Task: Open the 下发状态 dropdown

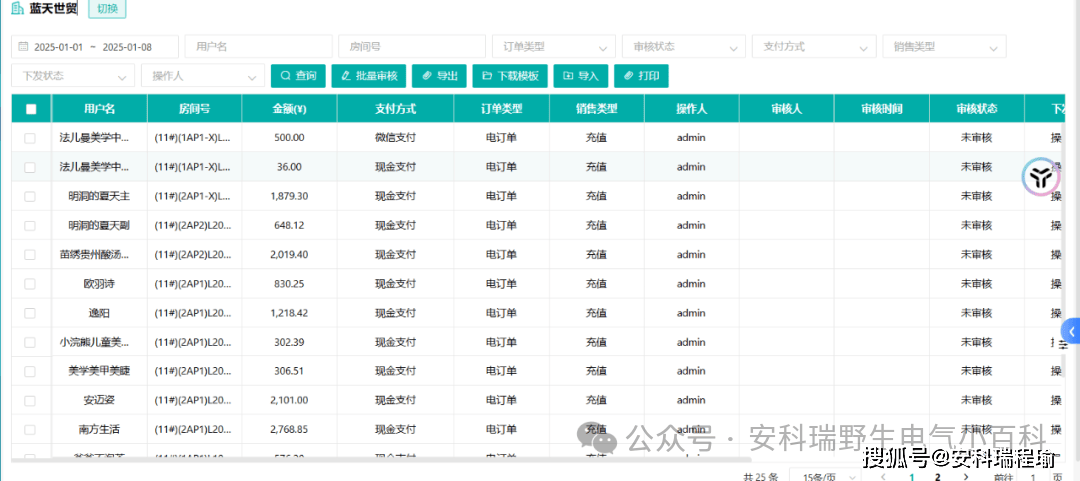Action: point(73,76)
